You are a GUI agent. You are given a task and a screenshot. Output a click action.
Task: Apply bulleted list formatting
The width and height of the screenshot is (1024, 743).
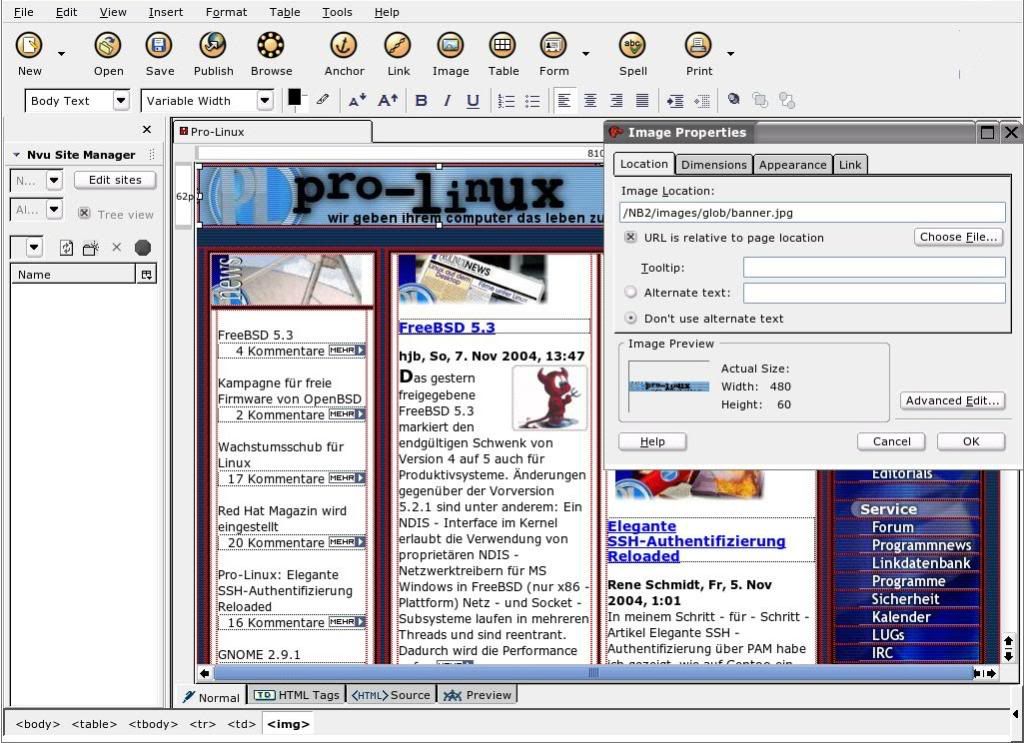[x=533, y=101]
